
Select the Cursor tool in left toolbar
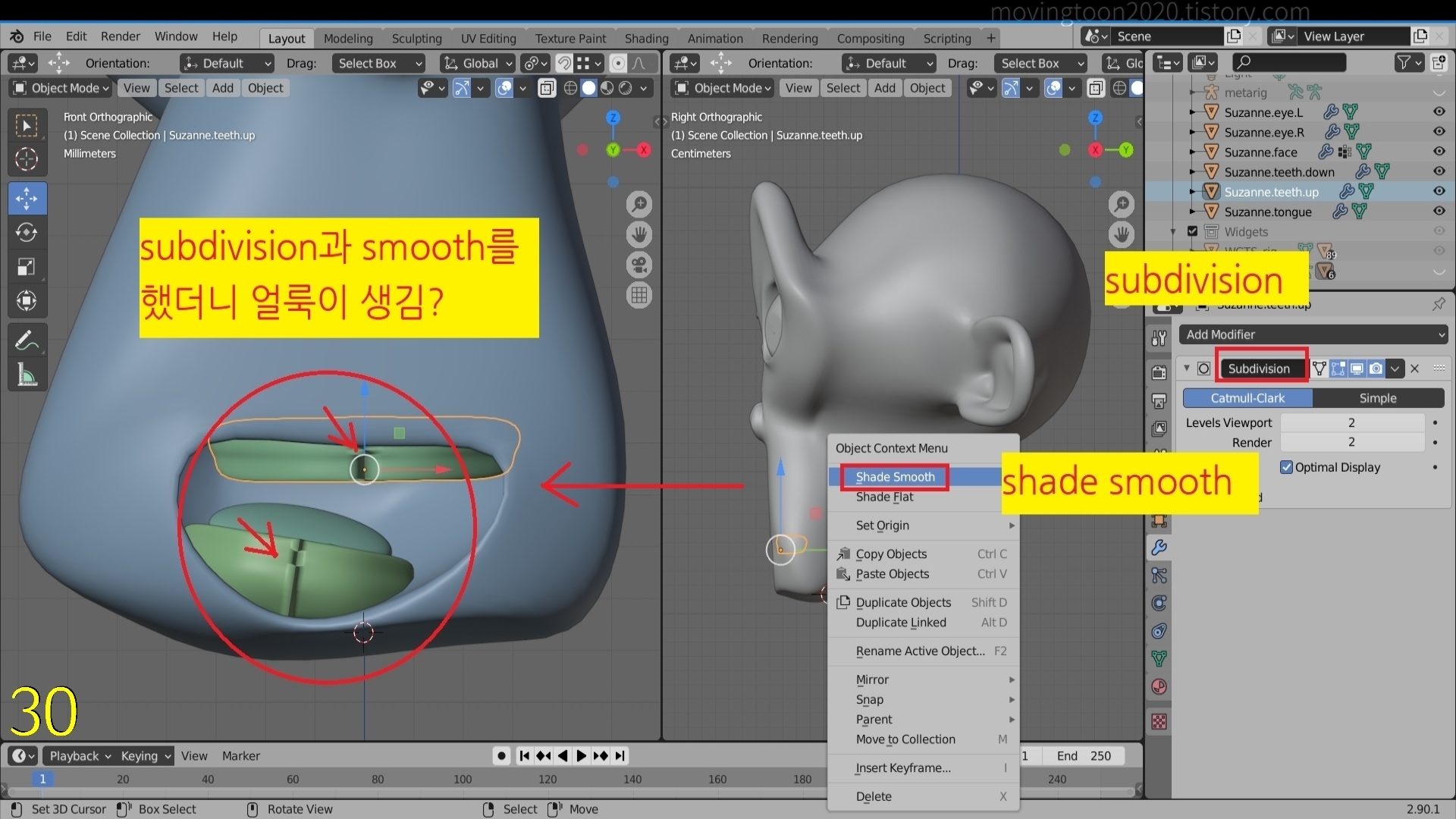(x=27, y=159)
